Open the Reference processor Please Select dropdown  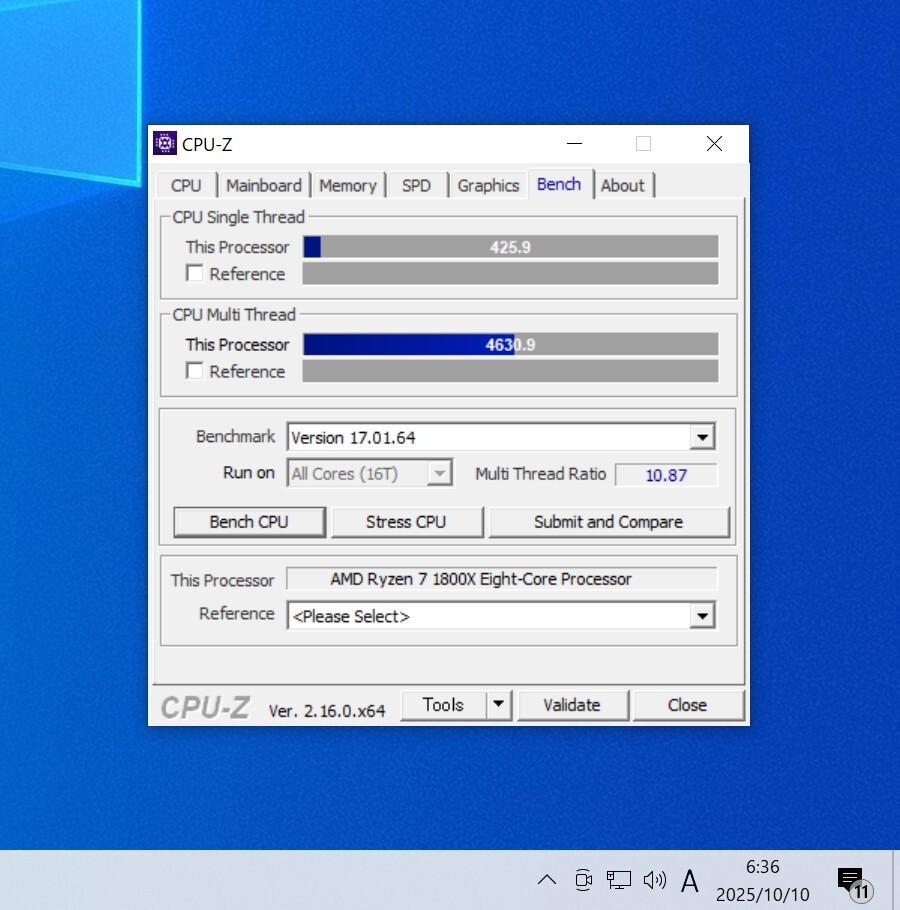point(702,616)
